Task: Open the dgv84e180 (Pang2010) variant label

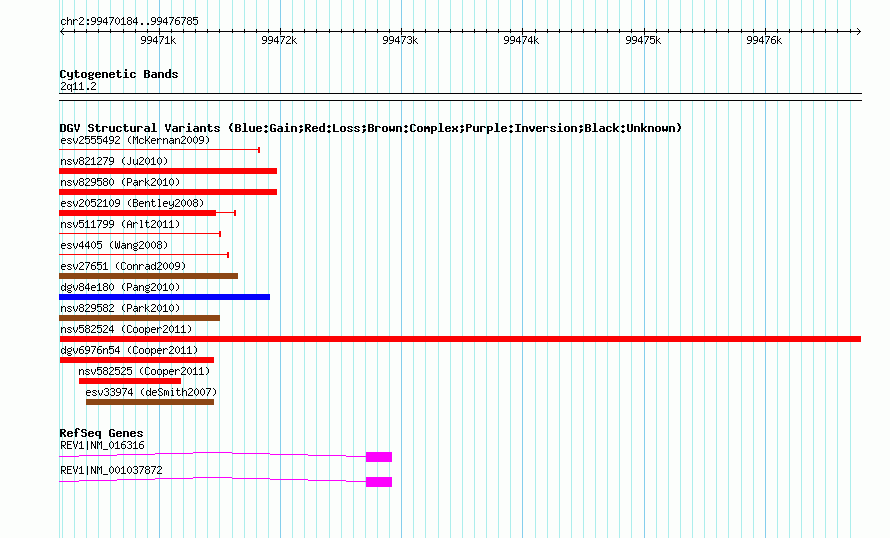Action: coord(120,287)
